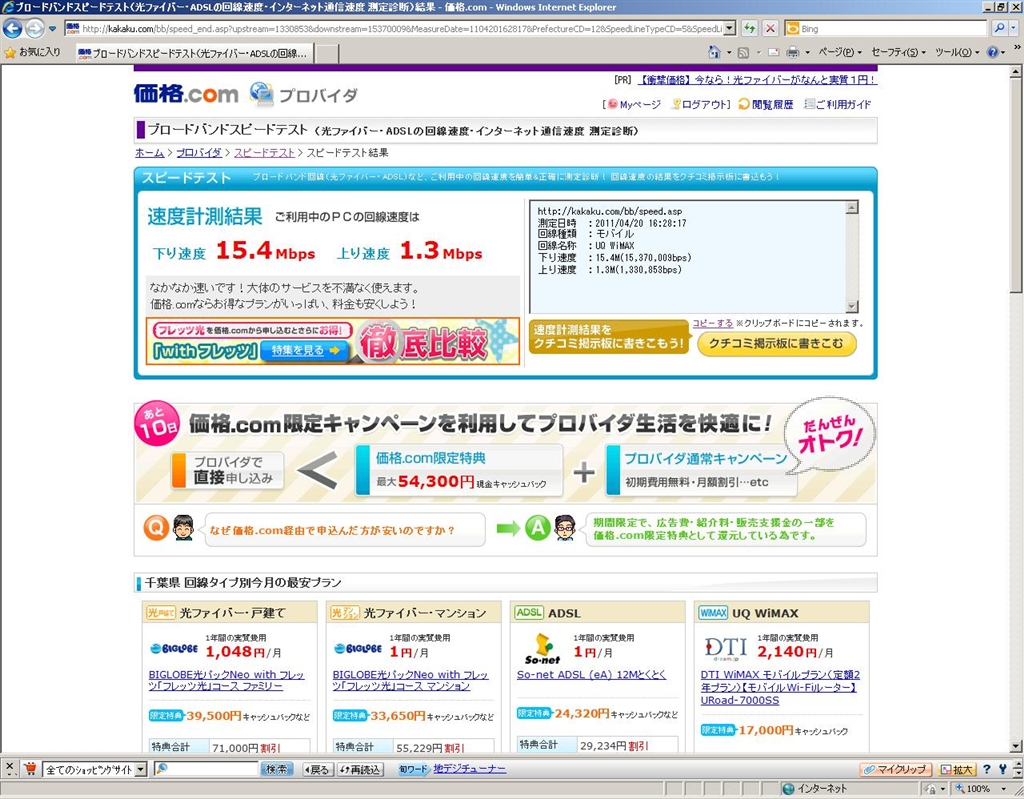Click the クチコミ掲示板に書きこむ yellow button
This screenshot has width=1024, height=799.
coord(776,343)
